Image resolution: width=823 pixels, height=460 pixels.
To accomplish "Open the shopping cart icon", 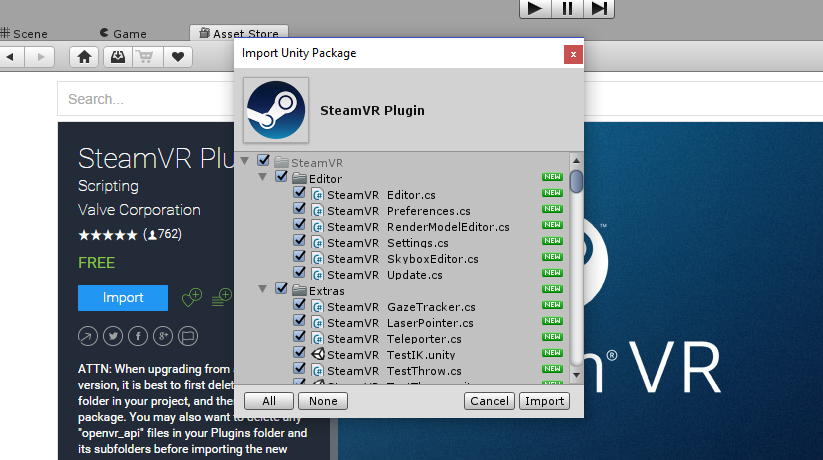I will pyautogui.click(x=146, y=57).
